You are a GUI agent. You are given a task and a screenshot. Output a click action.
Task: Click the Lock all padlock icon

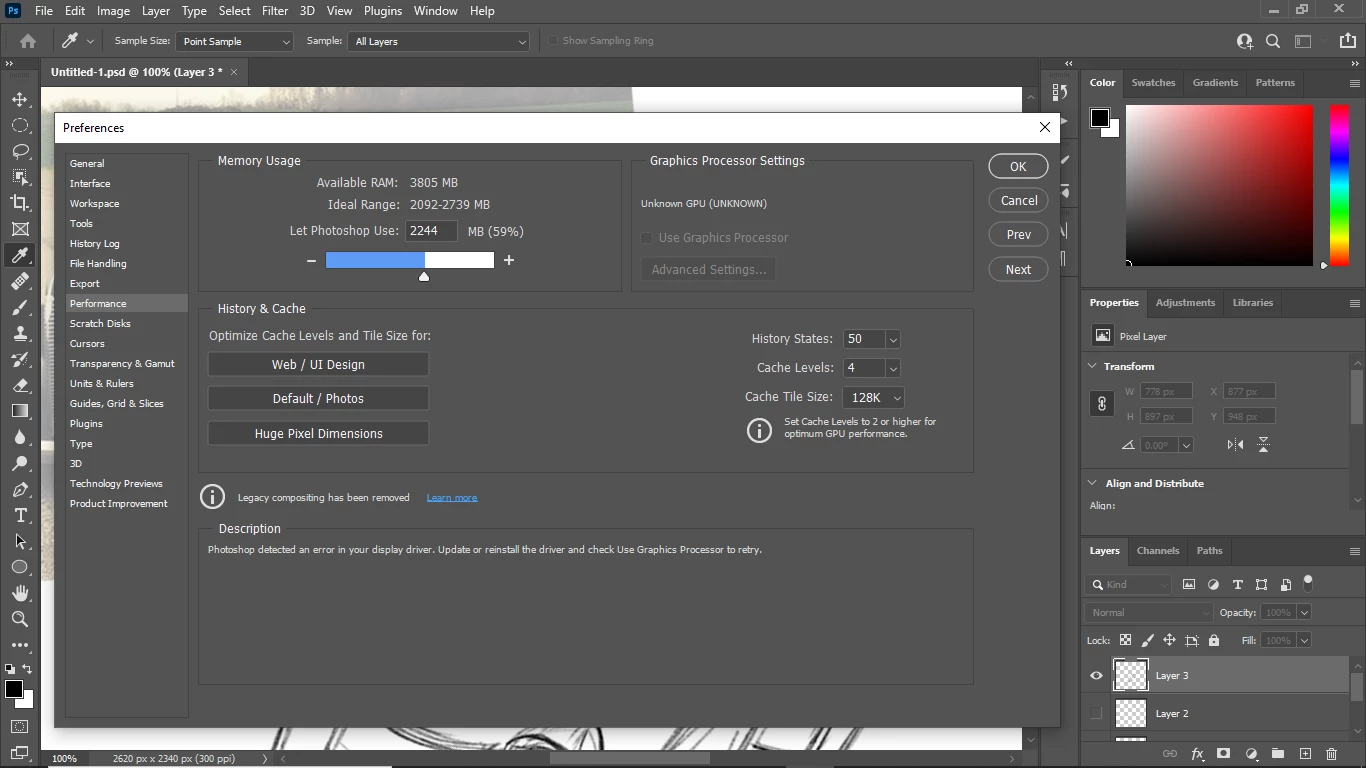tap(1214, 640)
